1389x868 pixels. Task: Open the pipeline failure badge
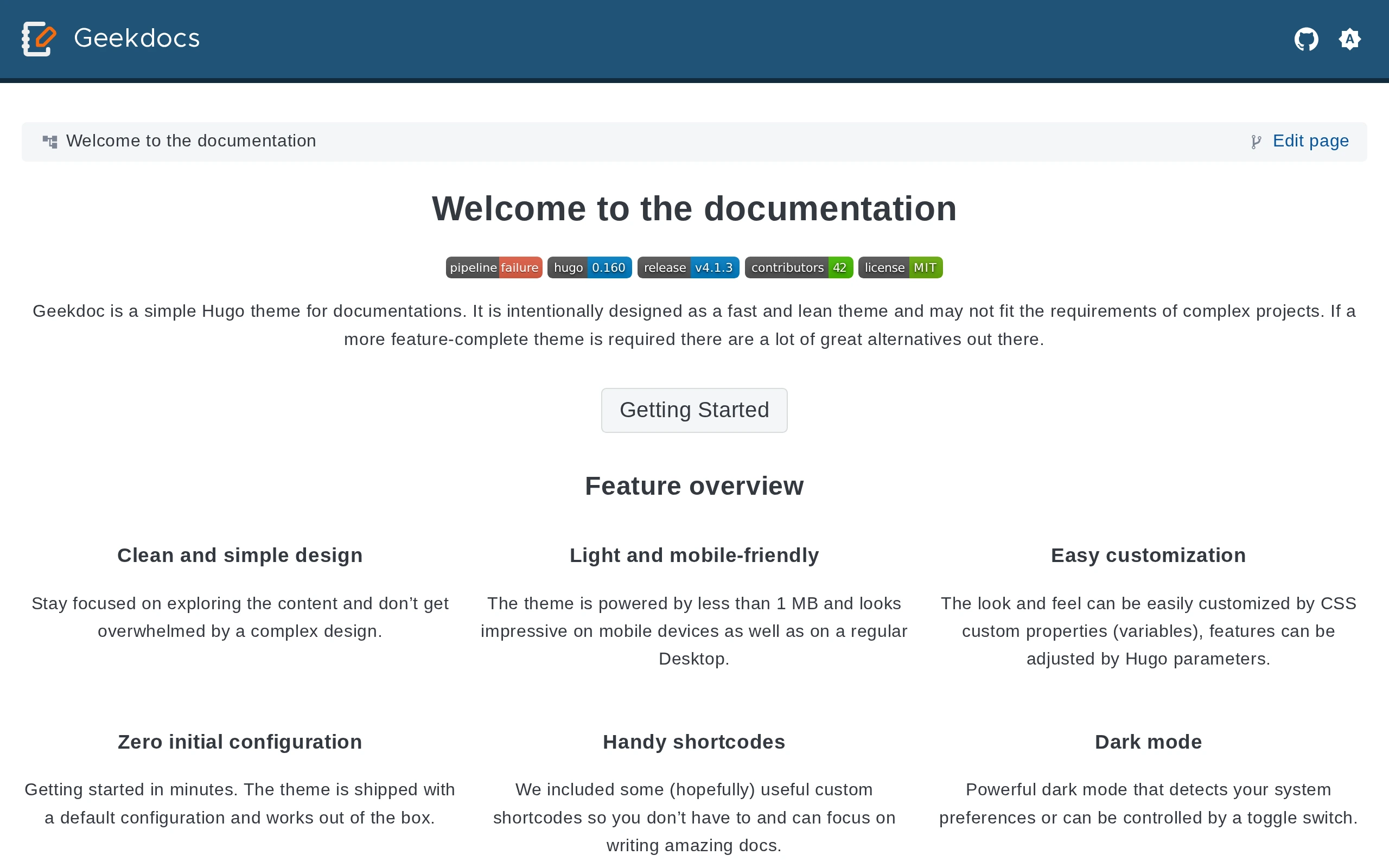point(494,267)
